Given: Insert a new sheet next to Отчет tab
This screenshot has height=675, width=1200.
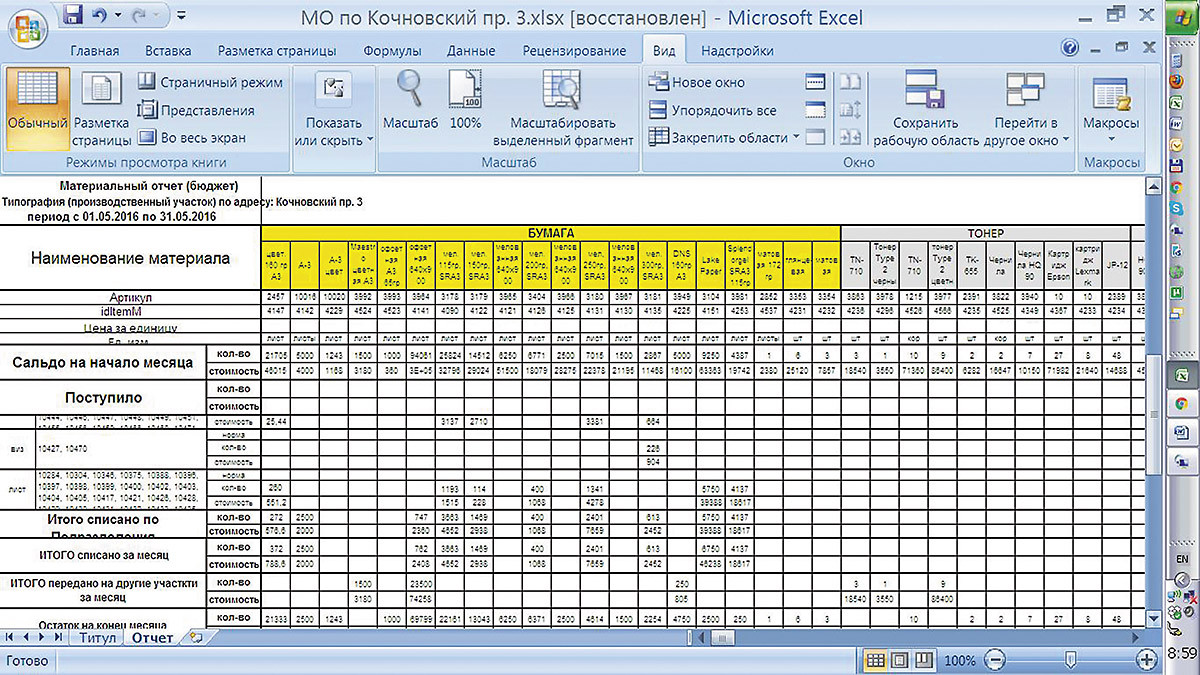Looking at the screenshot, I should pyautogui.click(x=196, y=637).
